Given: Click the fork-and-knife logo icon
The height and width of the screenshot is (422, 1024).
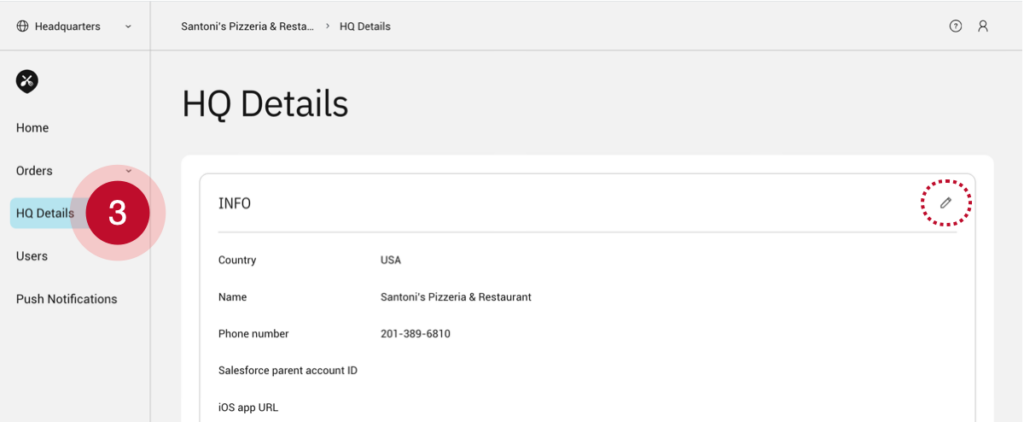Looking at the screenshot, I should pos(27,82).
